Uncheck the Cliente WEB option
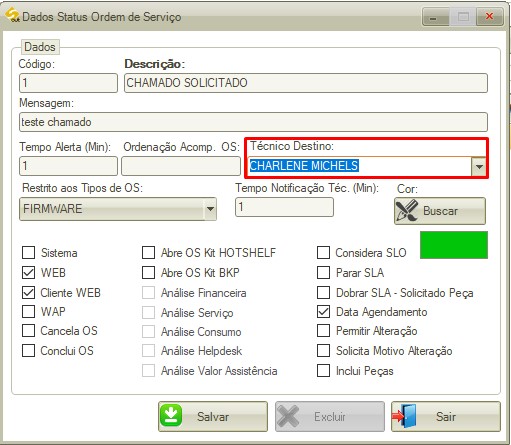Viewport: 511px width, 445px height. pos(28,292)
